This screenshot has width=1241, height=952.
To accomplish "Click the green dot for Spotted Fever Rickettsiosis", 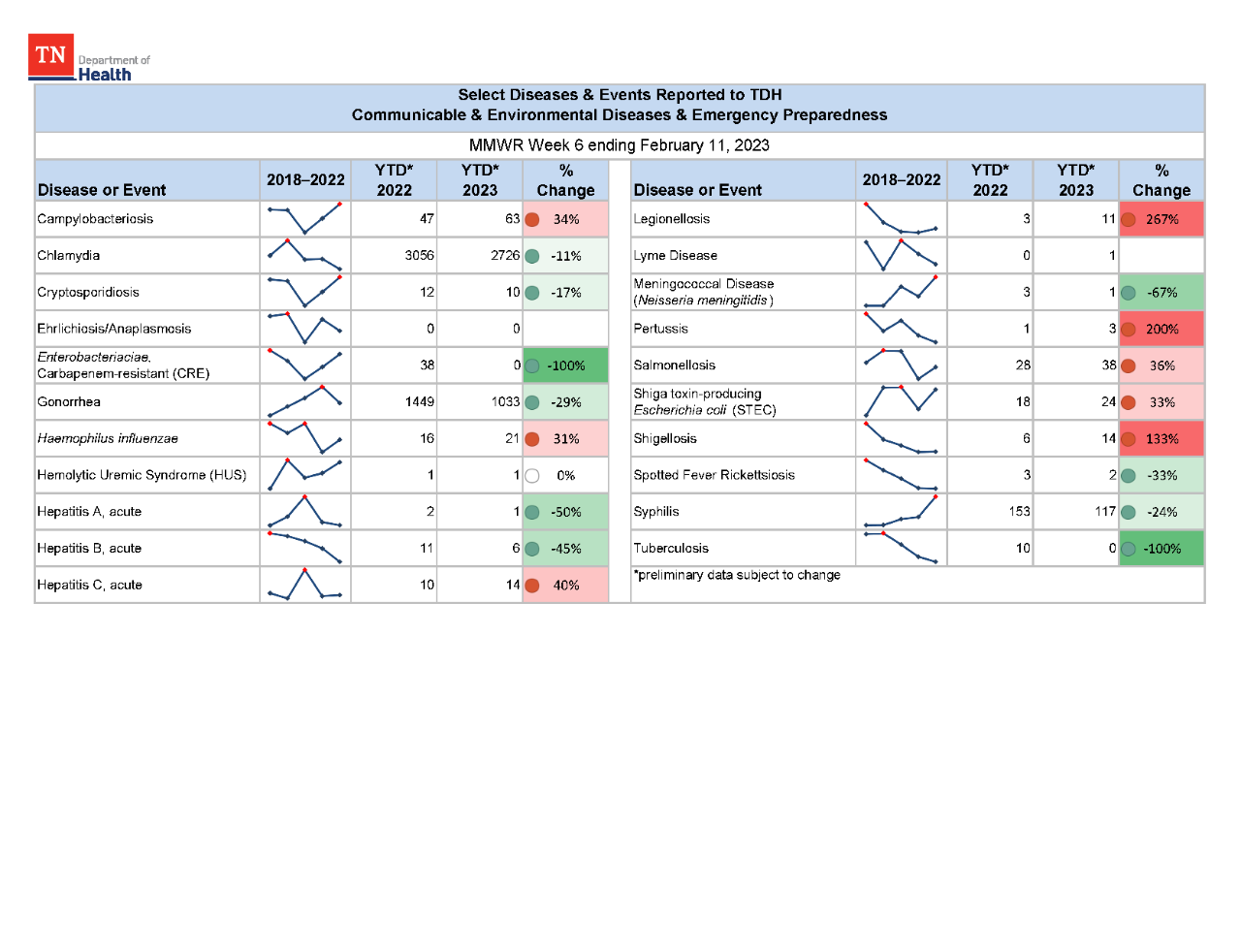I will point(1129,476).
